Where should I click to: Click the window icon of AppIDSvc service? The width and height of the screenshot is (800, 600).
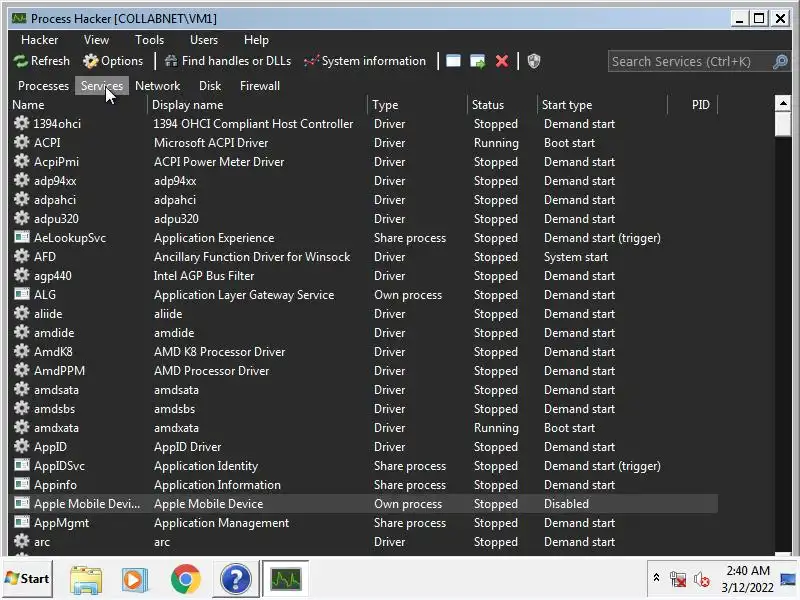pyautogui.click(x=21, y=465)
